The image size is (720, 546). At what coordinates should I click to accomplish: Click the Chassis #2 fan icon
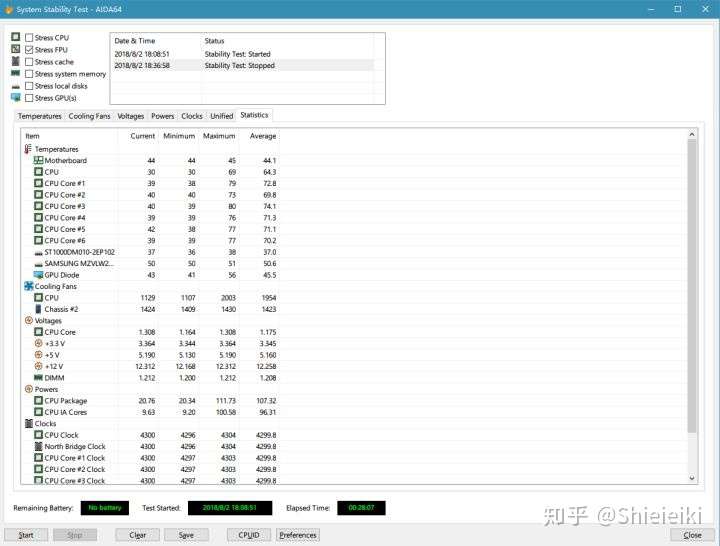[x=38, y=309]
